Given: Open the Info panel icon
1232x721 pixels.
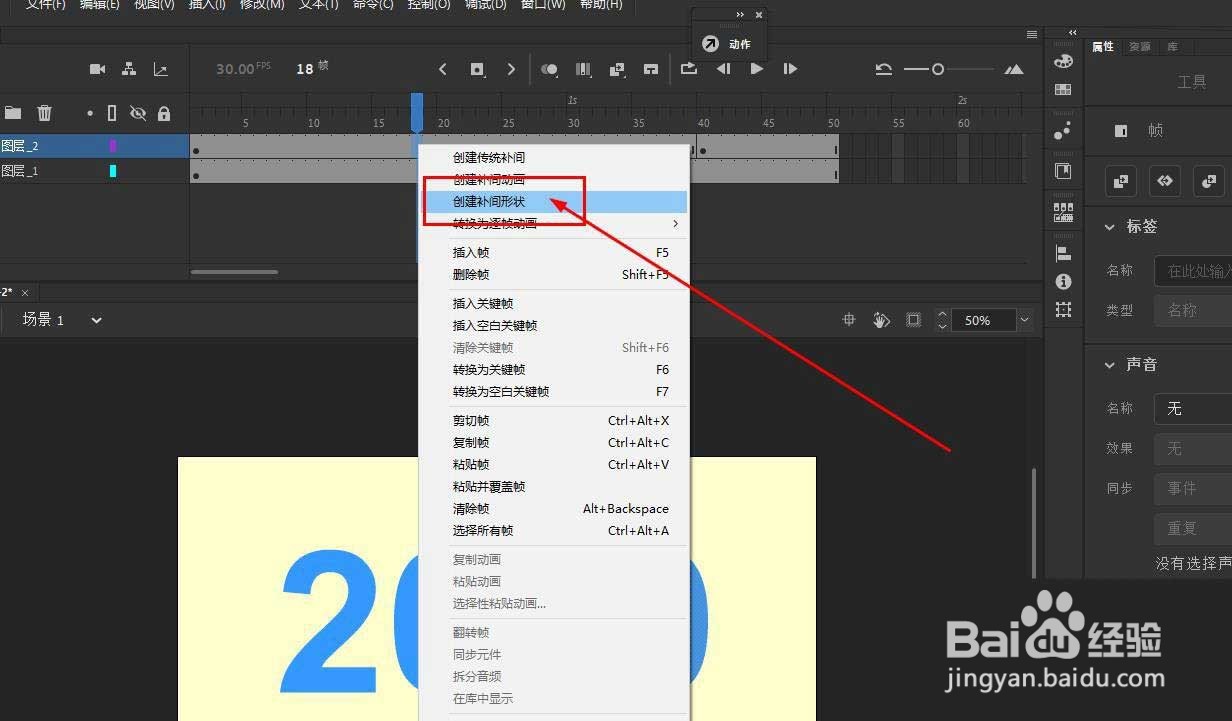Looking at the screenshot, I should tap(1063, 282).
